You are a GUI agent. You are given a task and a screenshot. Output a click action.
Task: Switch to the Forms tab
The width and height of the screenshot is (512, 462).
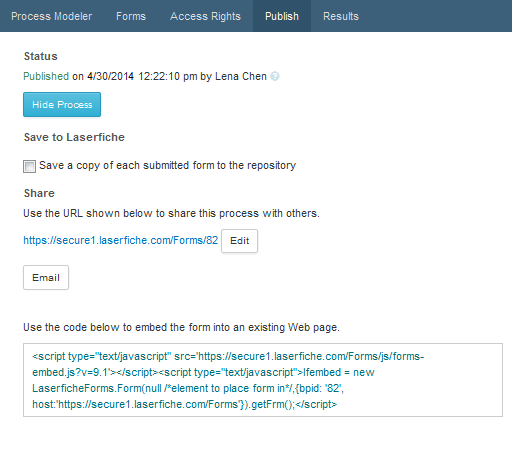tap(131, 16)
